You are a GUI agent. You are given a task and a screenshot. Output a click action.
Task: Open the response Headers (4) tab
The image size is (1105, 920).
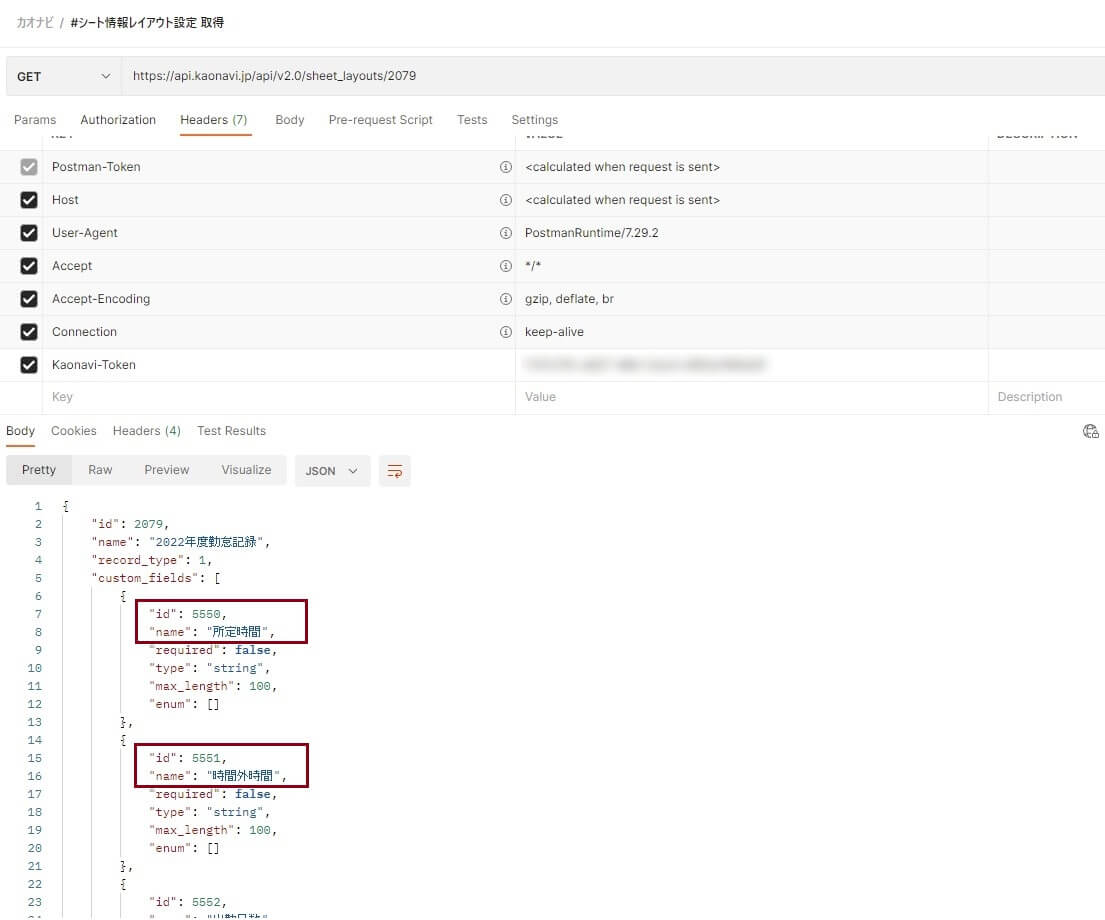tap(147, 431)
